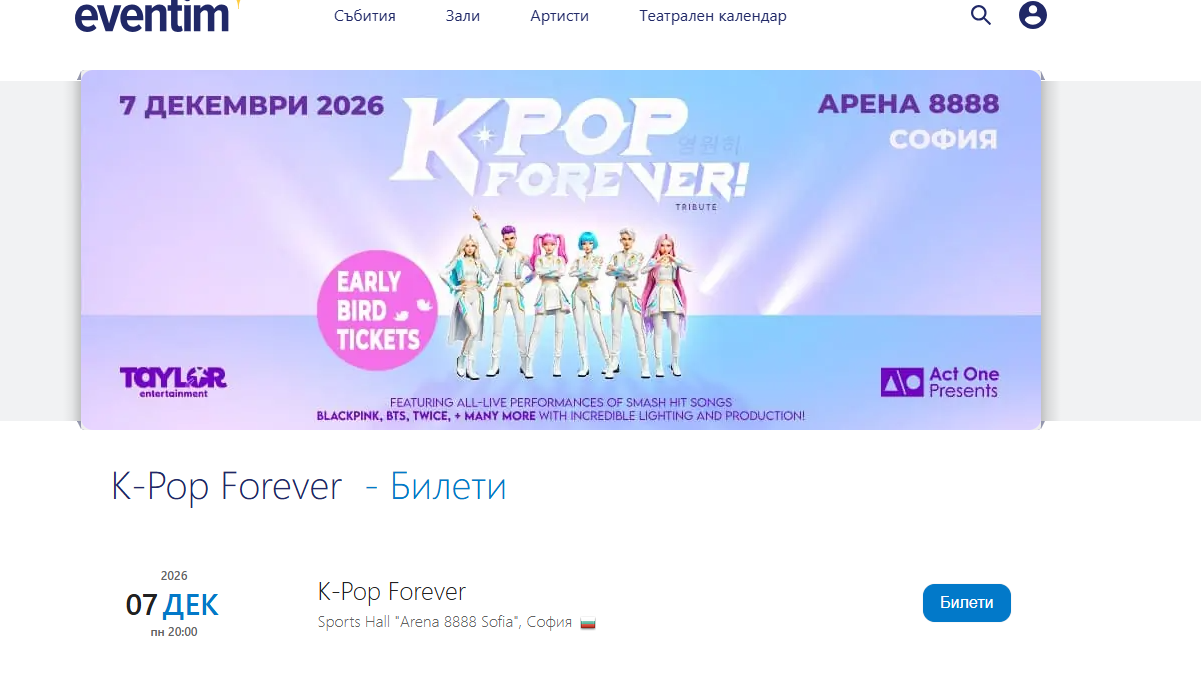The image size is (1201, 680).
Task: Click the pink Early Bird Tickets badge
Action: [378, 311]
